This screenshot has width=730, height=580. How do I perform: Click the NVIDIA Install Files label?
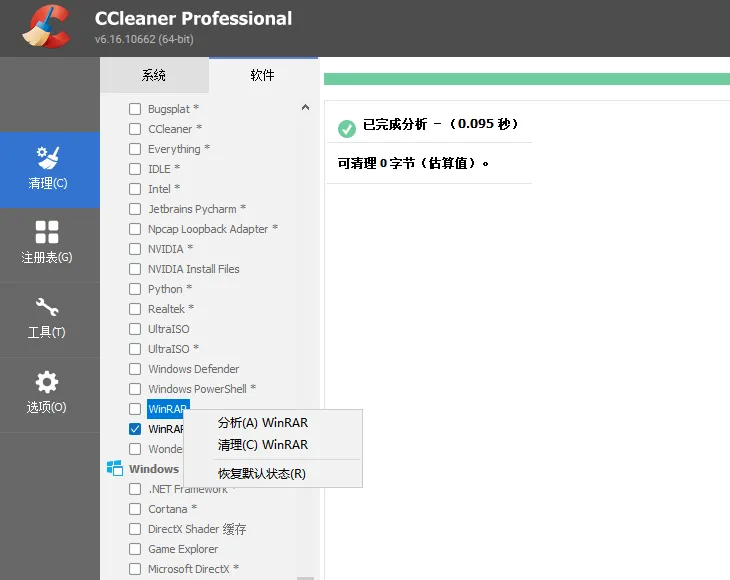tap(194, 269)
